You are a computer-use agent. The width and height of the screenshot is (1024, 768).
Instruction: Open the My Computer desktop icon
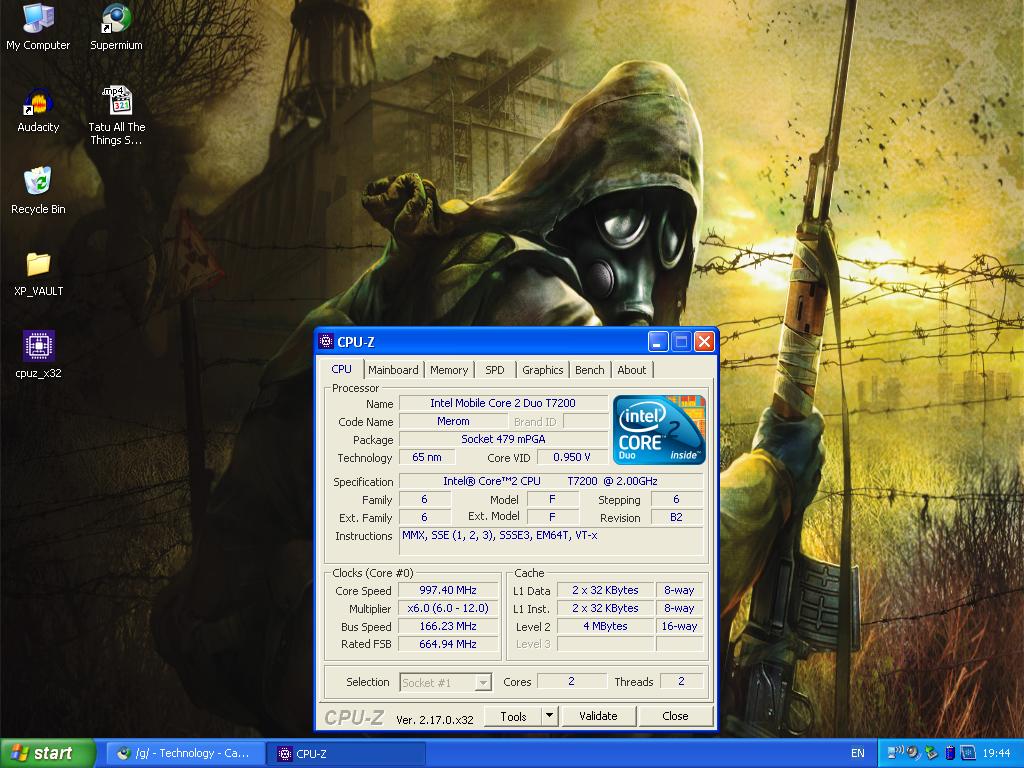point(38,26)
